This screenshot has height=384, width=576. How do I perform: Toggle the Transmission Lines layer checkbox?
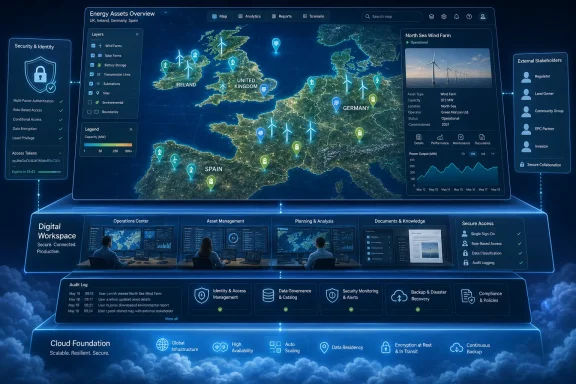click(91, 74)
